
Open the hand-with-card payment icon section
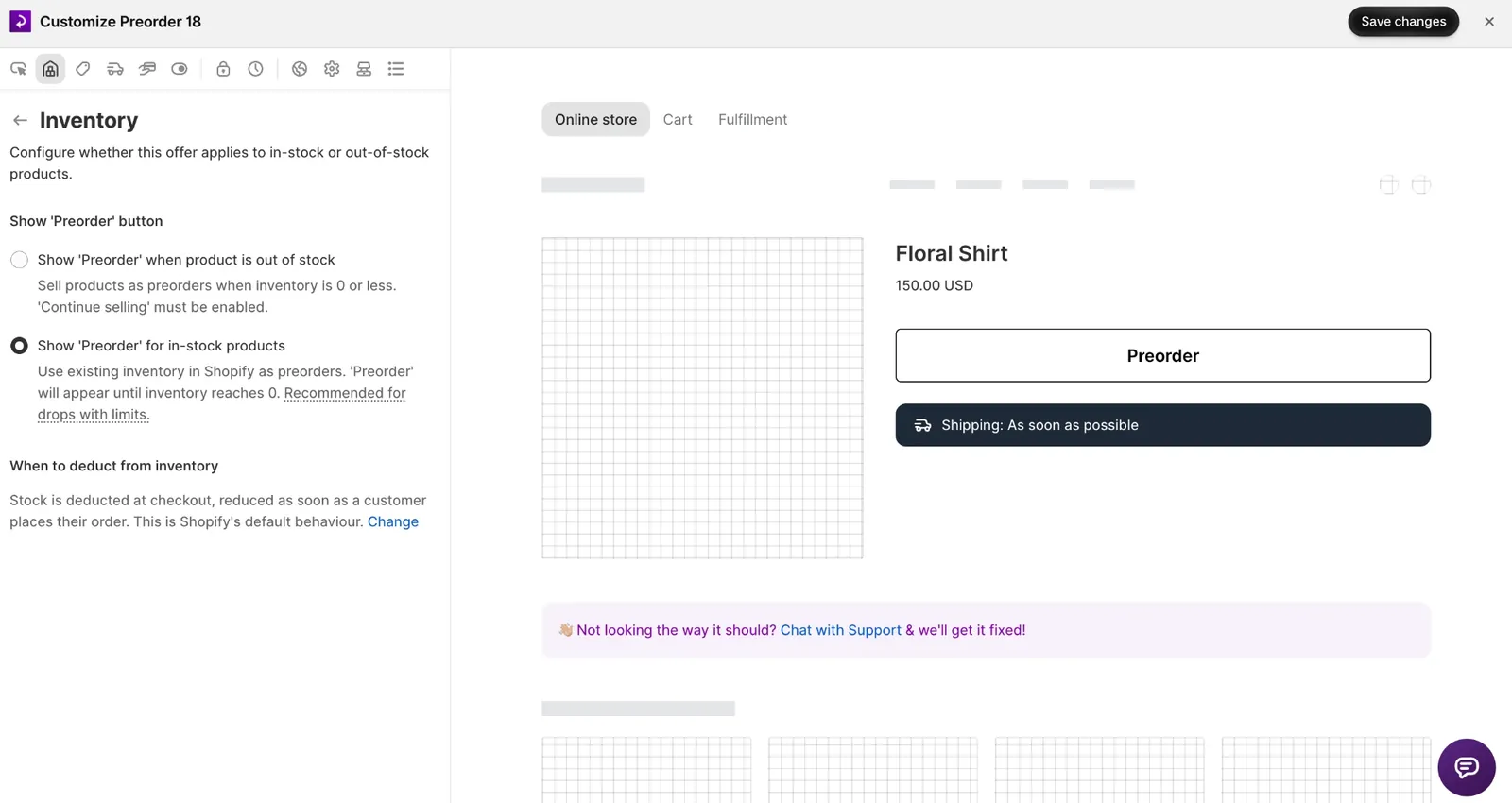[147, 69]
